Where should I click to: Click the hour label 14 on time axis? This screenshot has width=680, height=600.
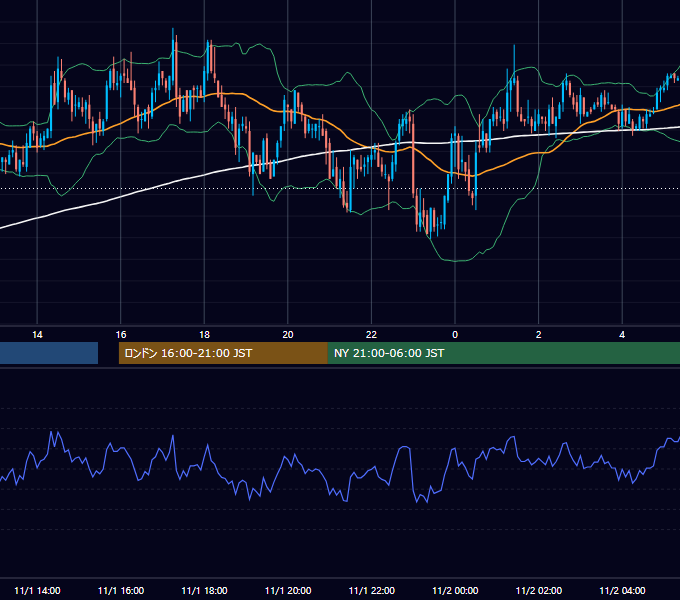click(x=37, y=335)
